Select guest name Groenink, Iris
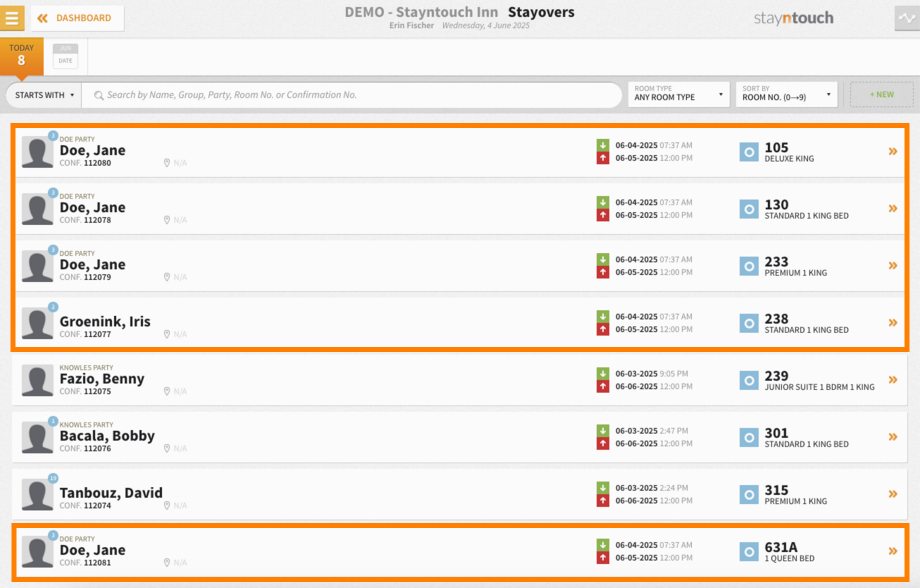Image resolution: width=920 pixels, height=588 pixels. pyautogui.click(x=105, y=322)
